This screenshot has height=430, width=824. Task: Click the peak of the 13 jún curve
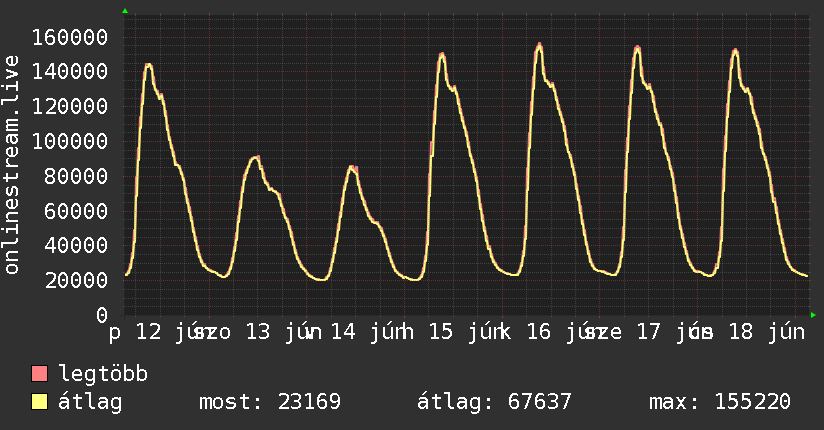[256, 157]
